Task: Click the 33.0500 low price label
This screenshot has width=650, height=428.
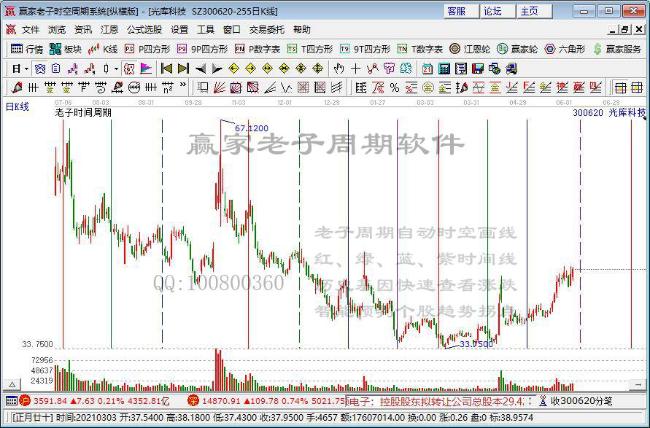Action: [476, 344]
